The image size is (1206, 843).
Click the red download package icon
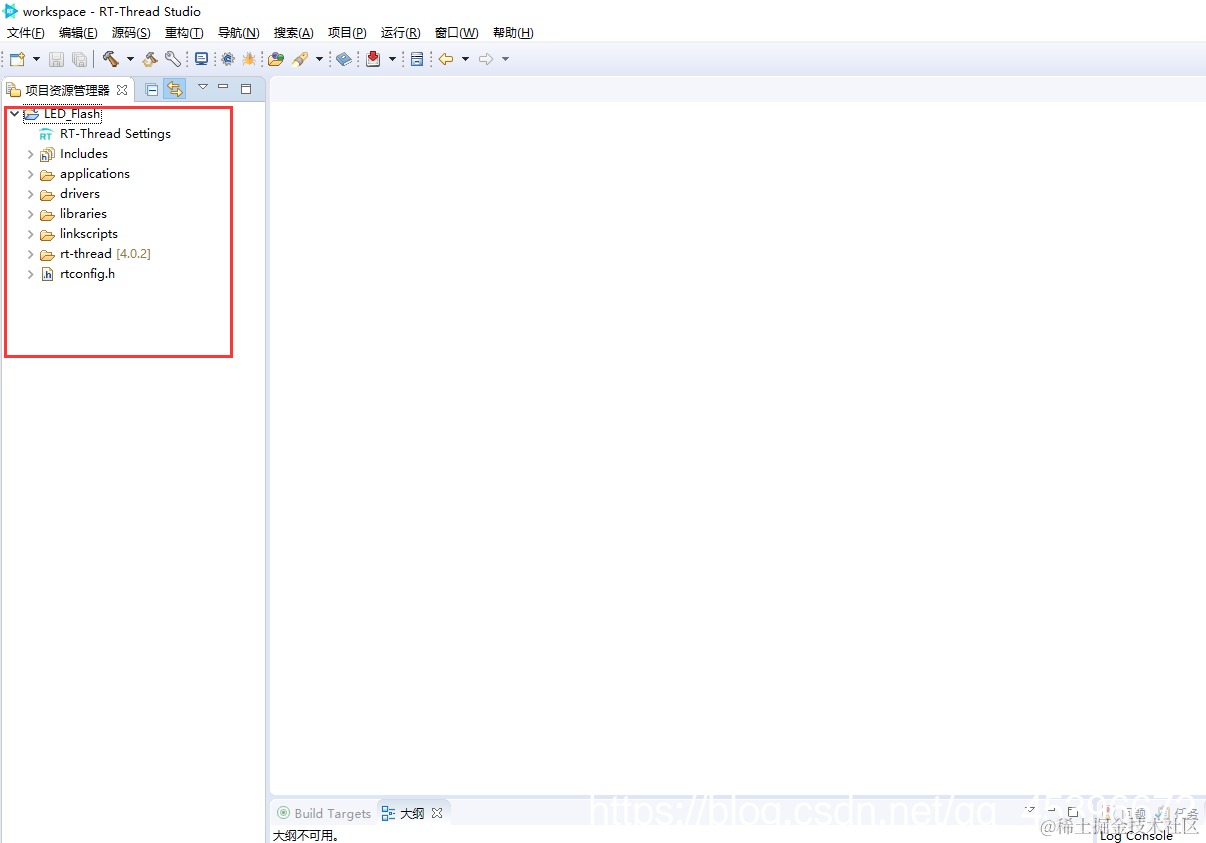click(373, 60)
